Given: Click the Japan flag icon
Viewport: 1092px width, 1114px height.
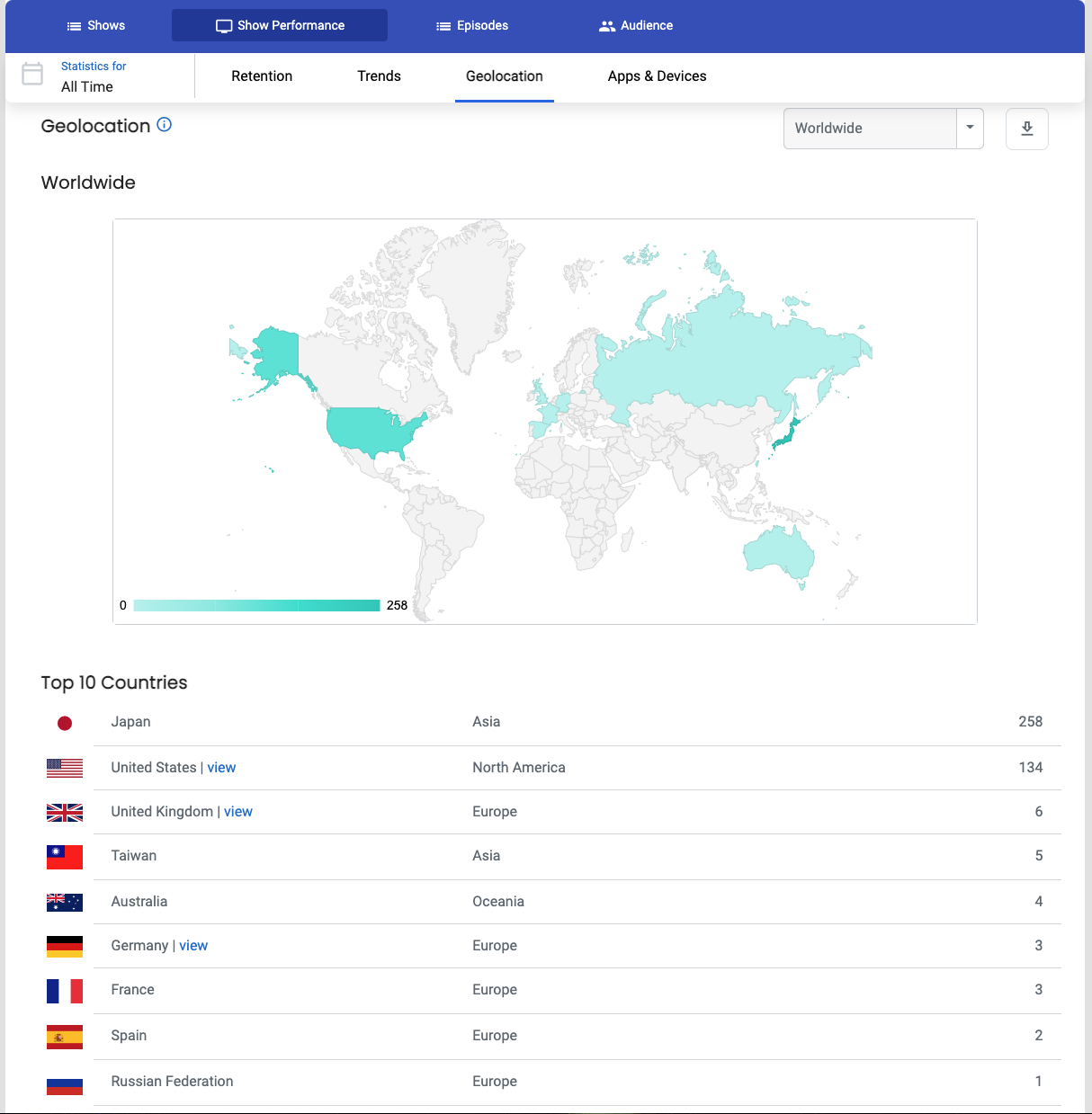Looking at the screenshot, I should 65,723.
